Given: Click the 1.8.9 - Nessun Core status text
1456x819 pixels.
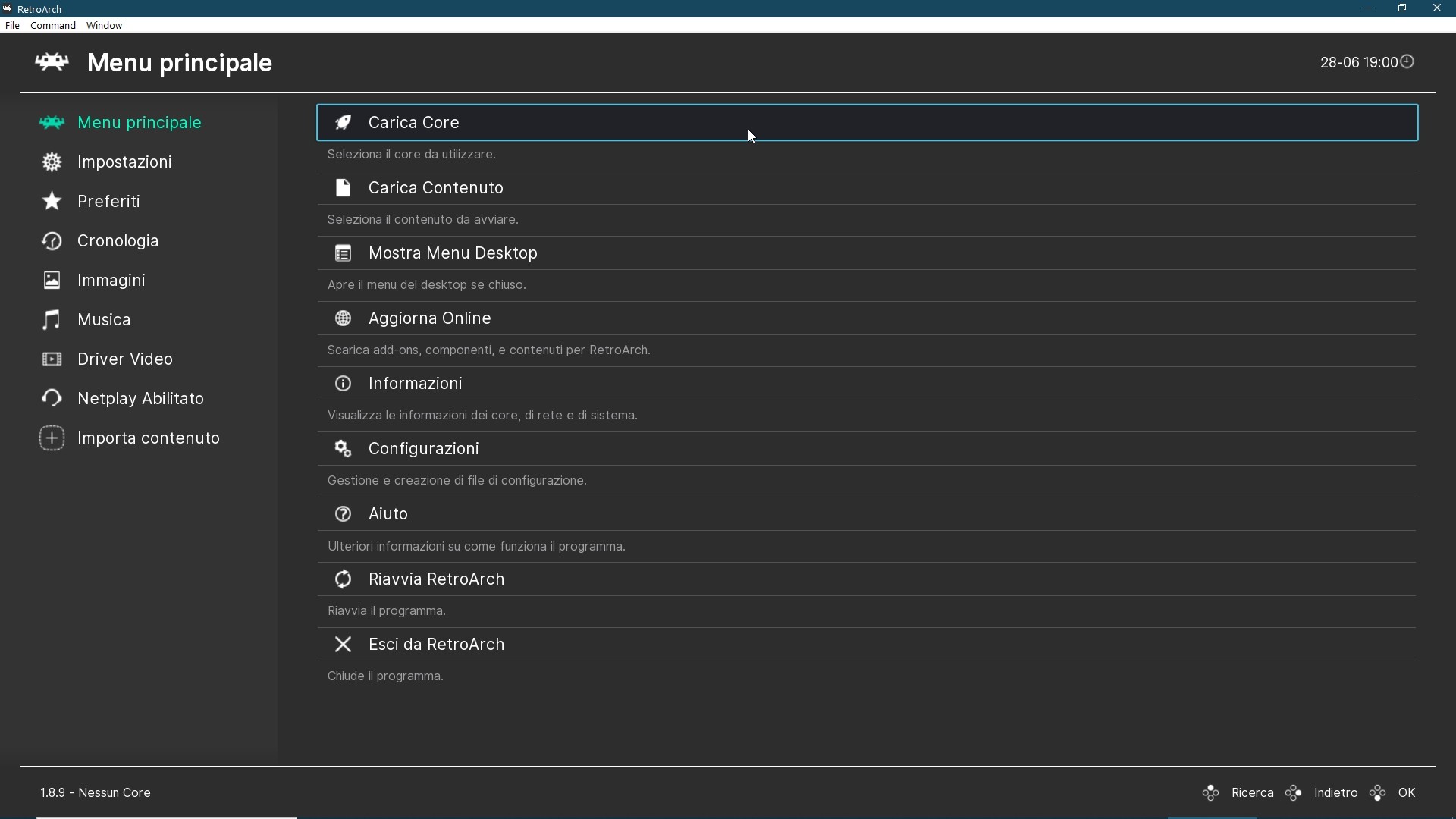Looking at the screenshot, I should pyautogui.click(x=96, y=793).
